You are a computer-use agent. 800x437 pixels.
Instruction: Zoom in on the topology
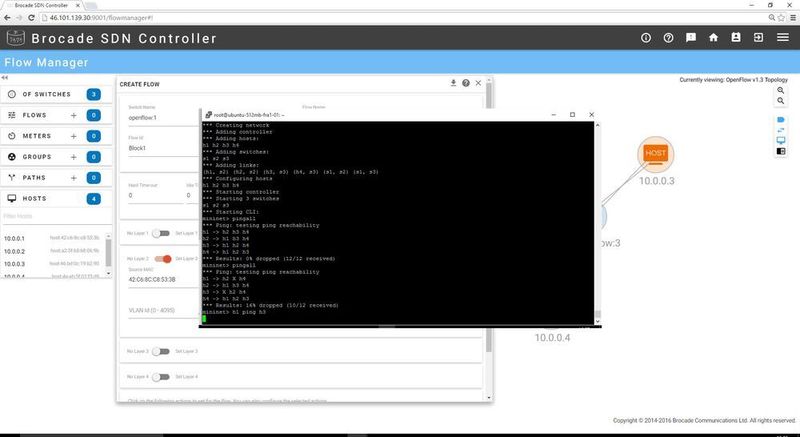(x=781, y=90)
